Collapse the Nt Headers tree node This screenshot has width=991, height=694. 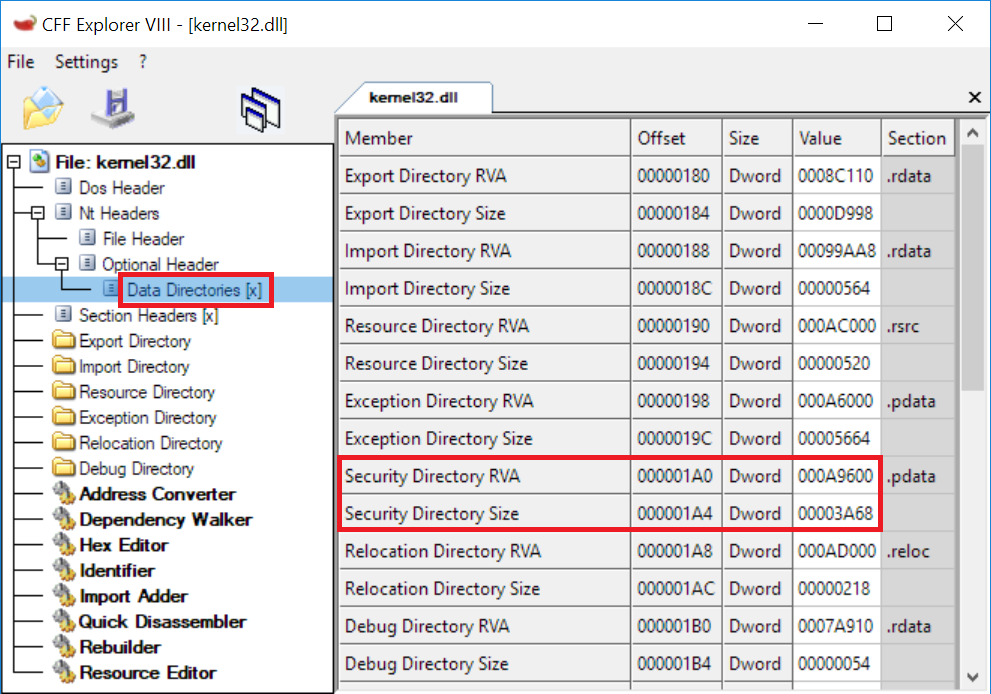pos(38,213)
